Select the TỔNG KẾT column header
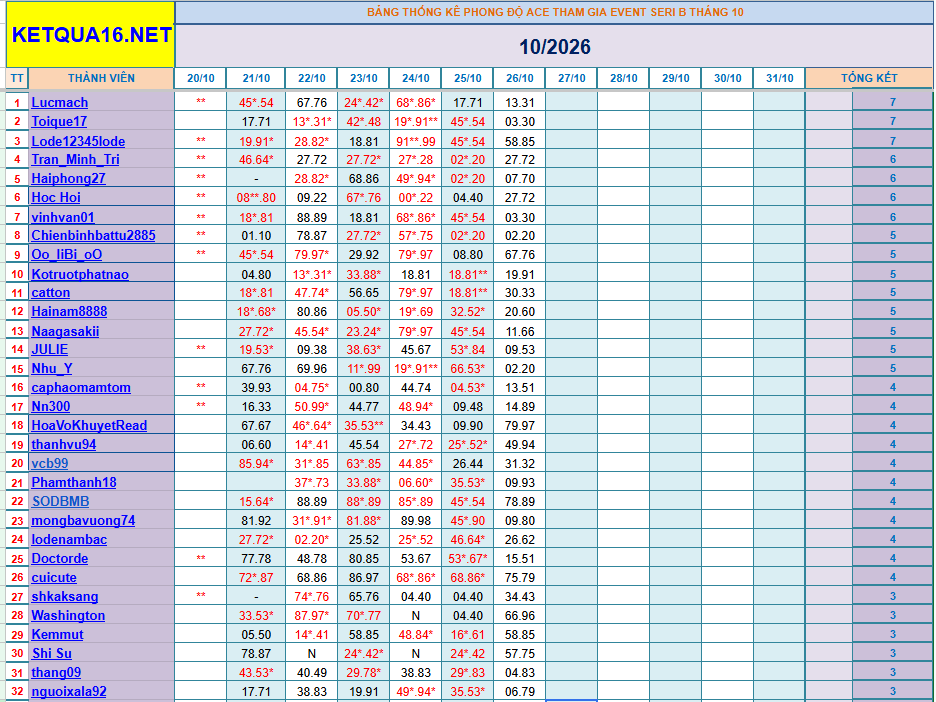The width and height of the screenshot is (936, 702). (869, 78)
